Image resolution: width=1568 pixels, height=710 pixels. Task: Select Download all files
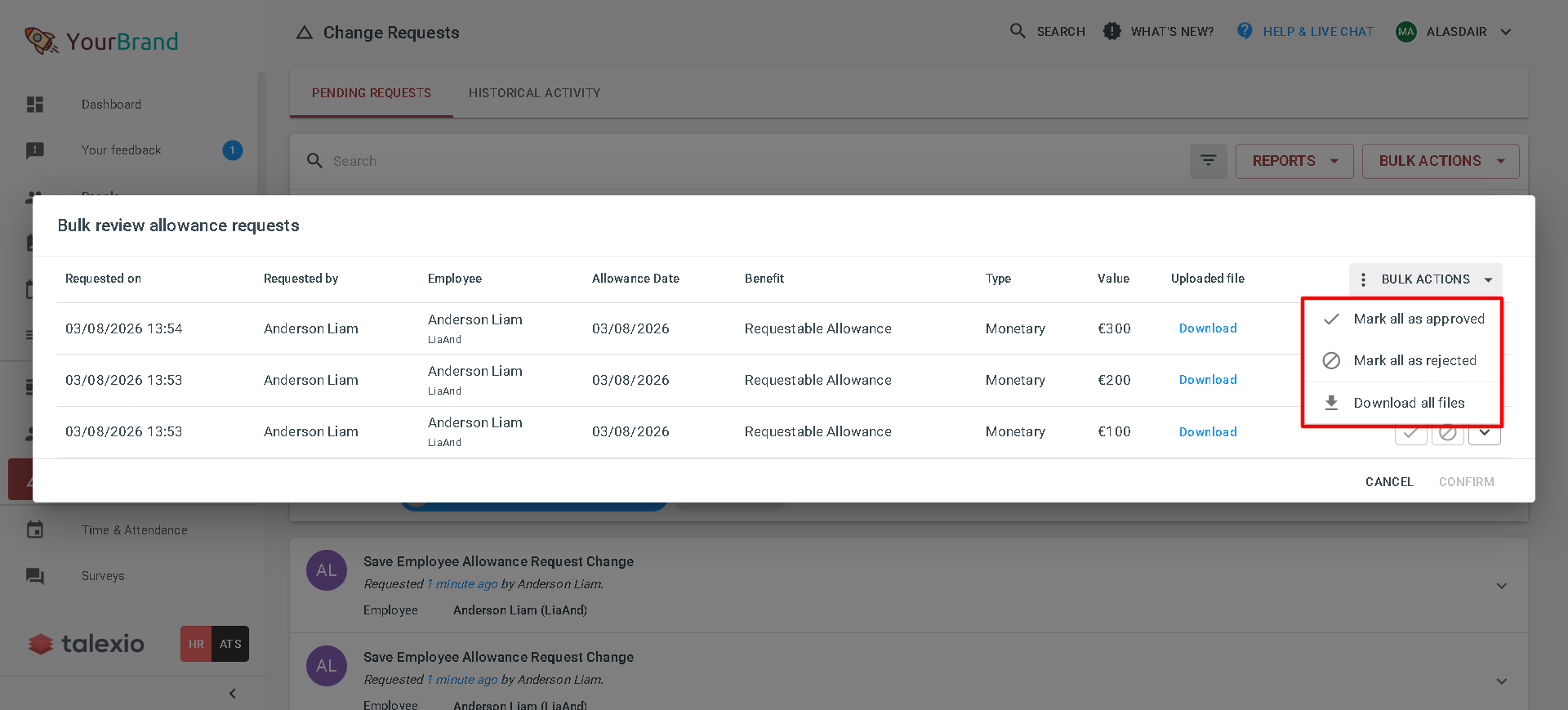click(x=1402, y=403)
